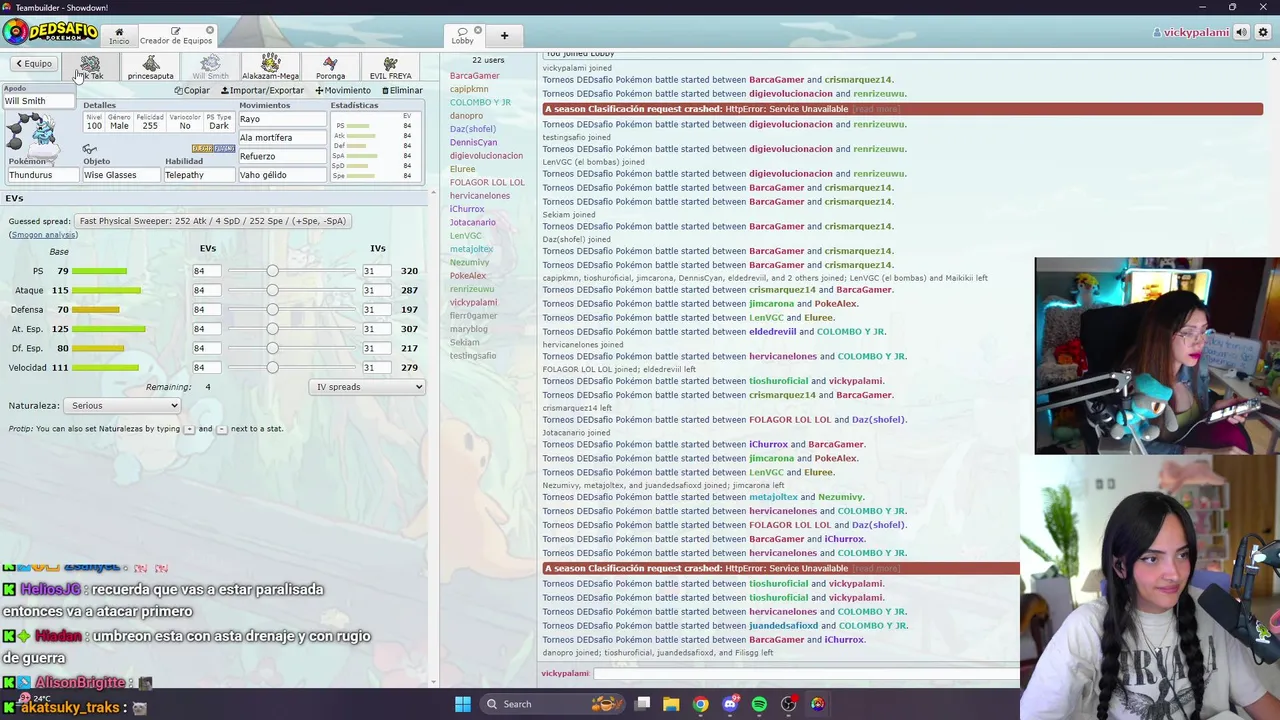This screenshot has height=720, width=1280.
Task: Select the Ala mortífera move field
Action: point(282,138)
